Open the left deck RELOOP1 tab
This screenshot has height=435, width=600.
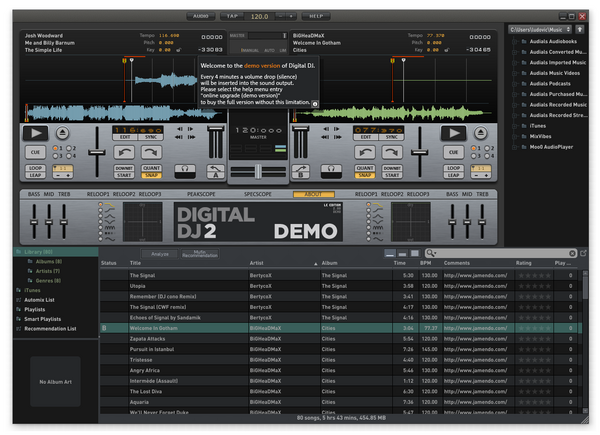(98, 194)
